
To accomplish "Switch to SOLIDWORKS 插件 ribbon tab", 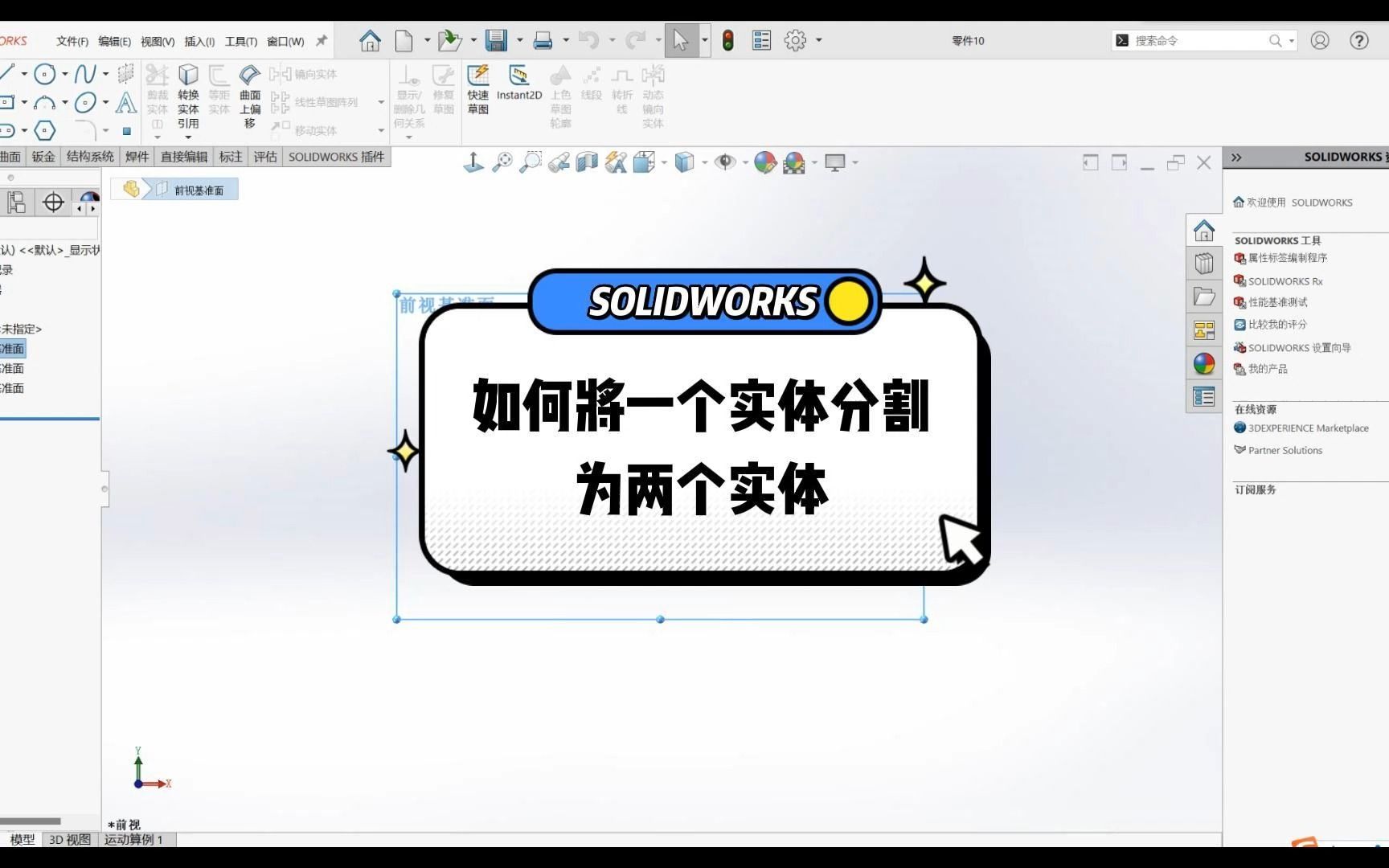I will click(x=336, y=157).
